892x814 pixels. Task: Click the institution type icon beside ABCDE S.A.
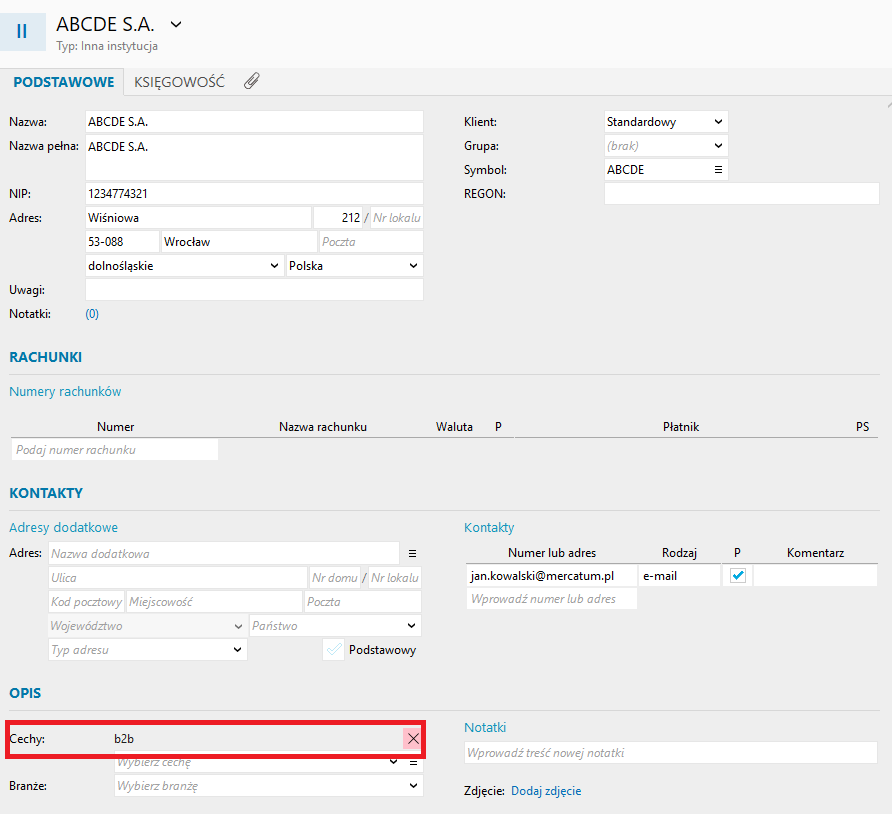coord(22,30)
